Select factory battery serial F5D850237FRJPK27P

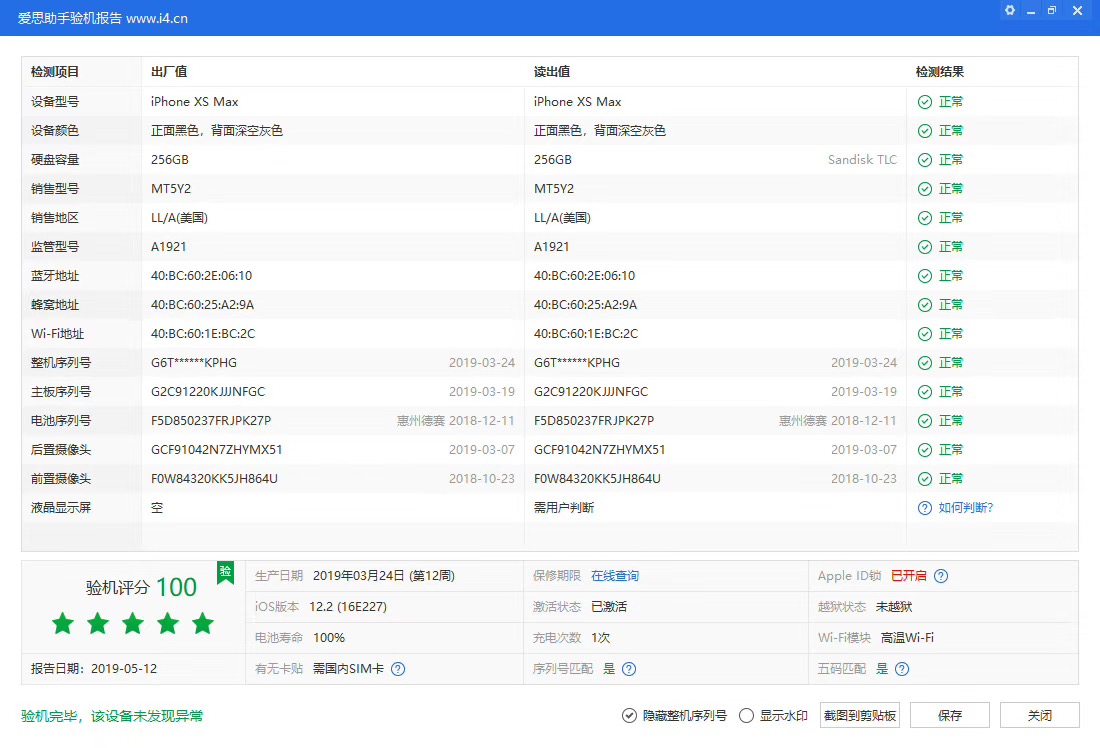(x=211, y=421)
